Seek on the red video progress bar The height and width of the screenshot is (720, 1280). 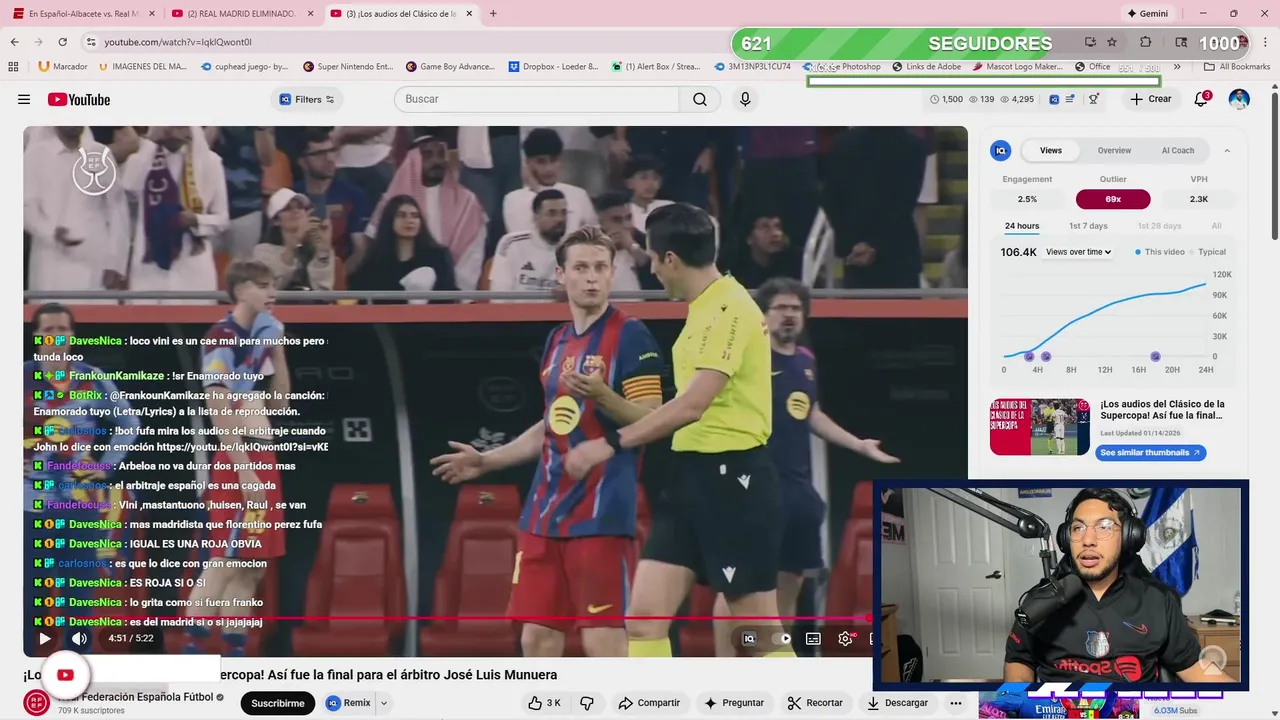pyautogui.click(x=445, y=618)
